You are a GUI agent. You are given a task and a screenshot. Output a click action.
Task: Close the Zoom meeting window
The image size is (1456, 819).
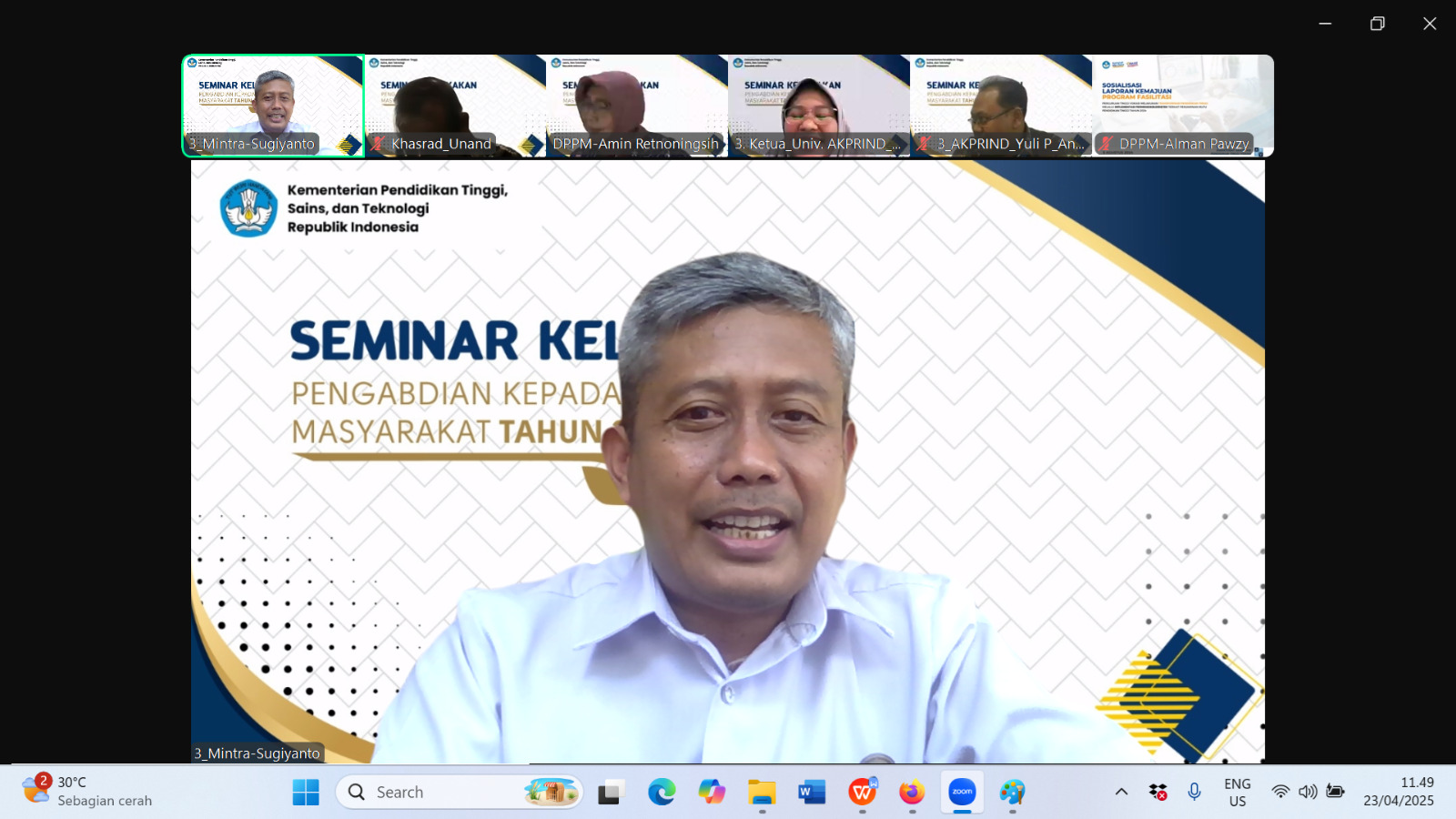click(1430, 24)
